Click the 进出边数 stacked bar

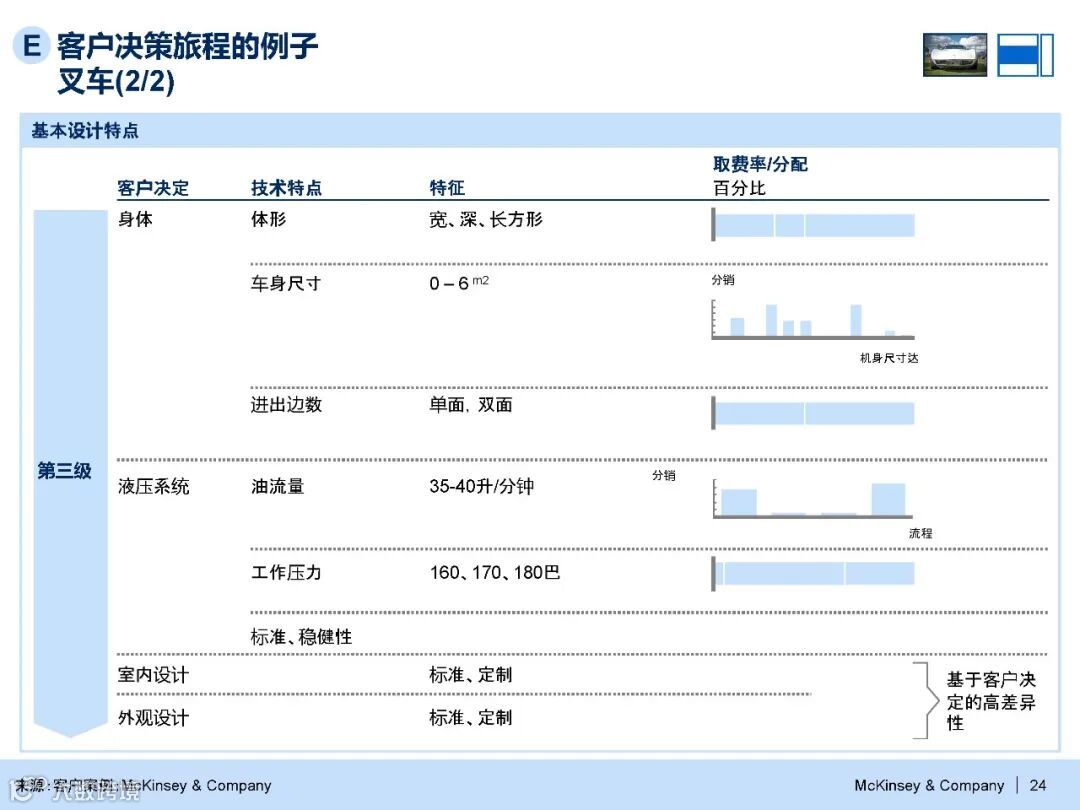(x=813, y=413)
